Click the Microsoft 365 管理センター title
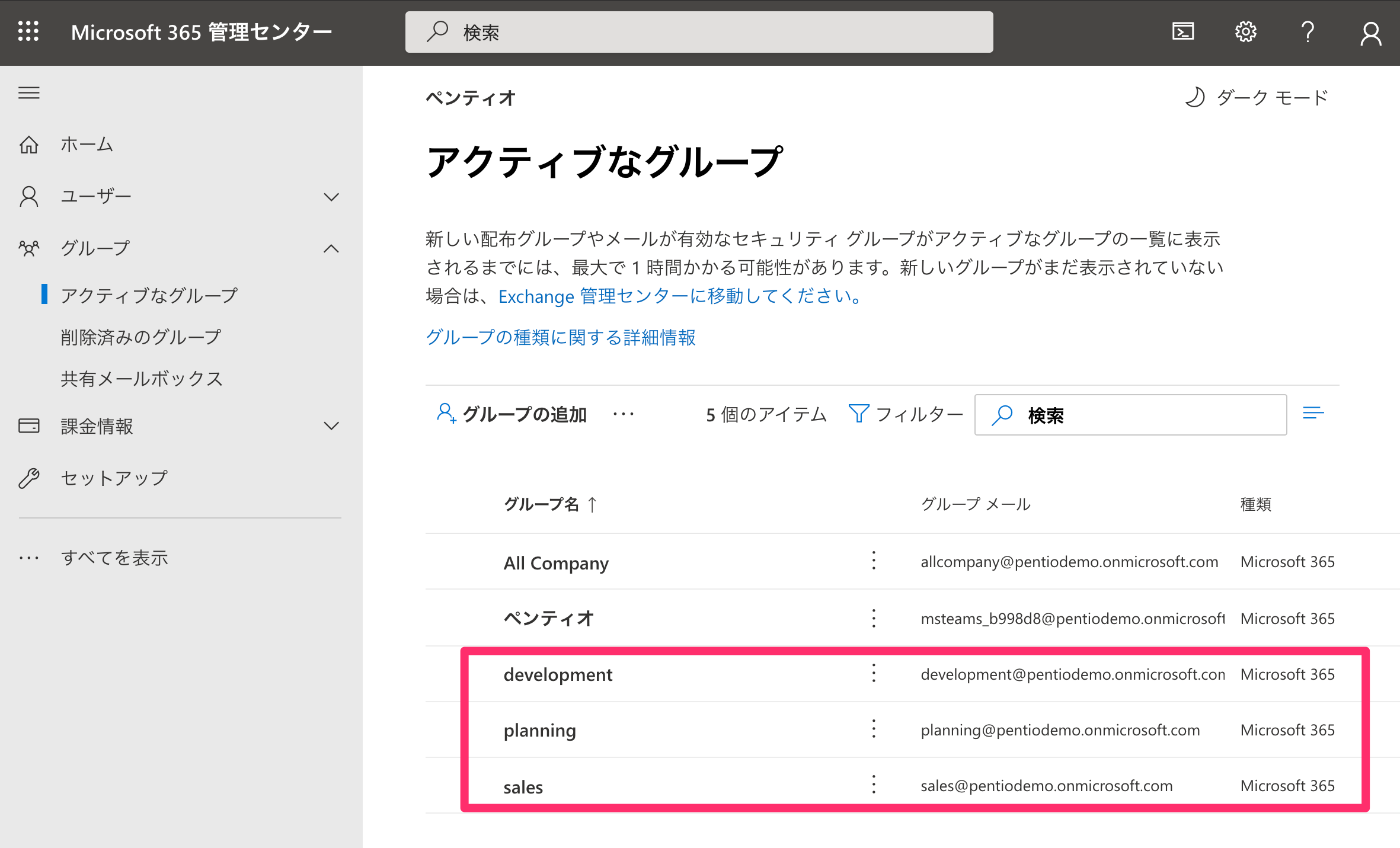This screenshot has height=848, width=1400. coord(202,32)
